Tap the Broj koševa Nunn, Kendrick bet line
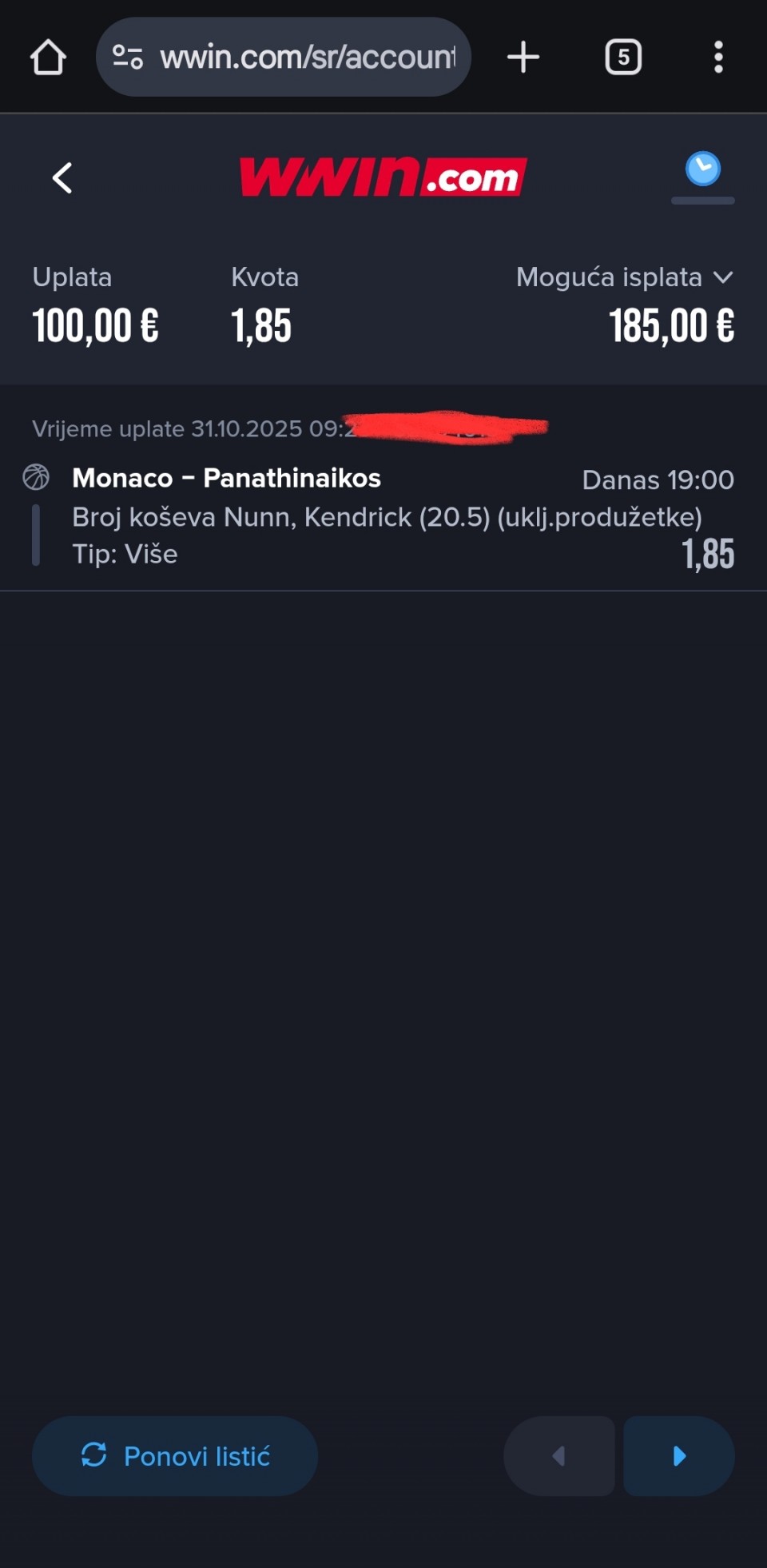The height and width of the screenshot is (1568, 767). (387, 517)
